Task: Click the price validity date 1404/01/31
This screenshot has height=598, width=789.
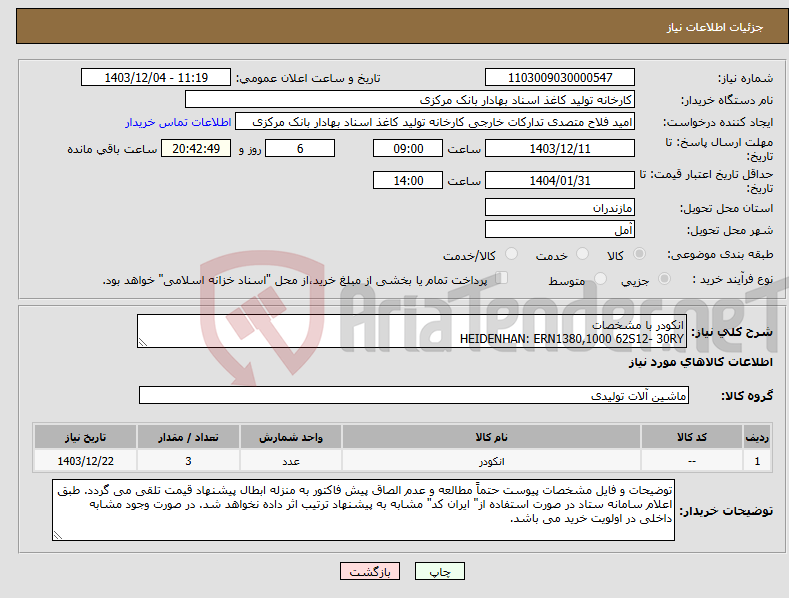Action: [560, 180]
